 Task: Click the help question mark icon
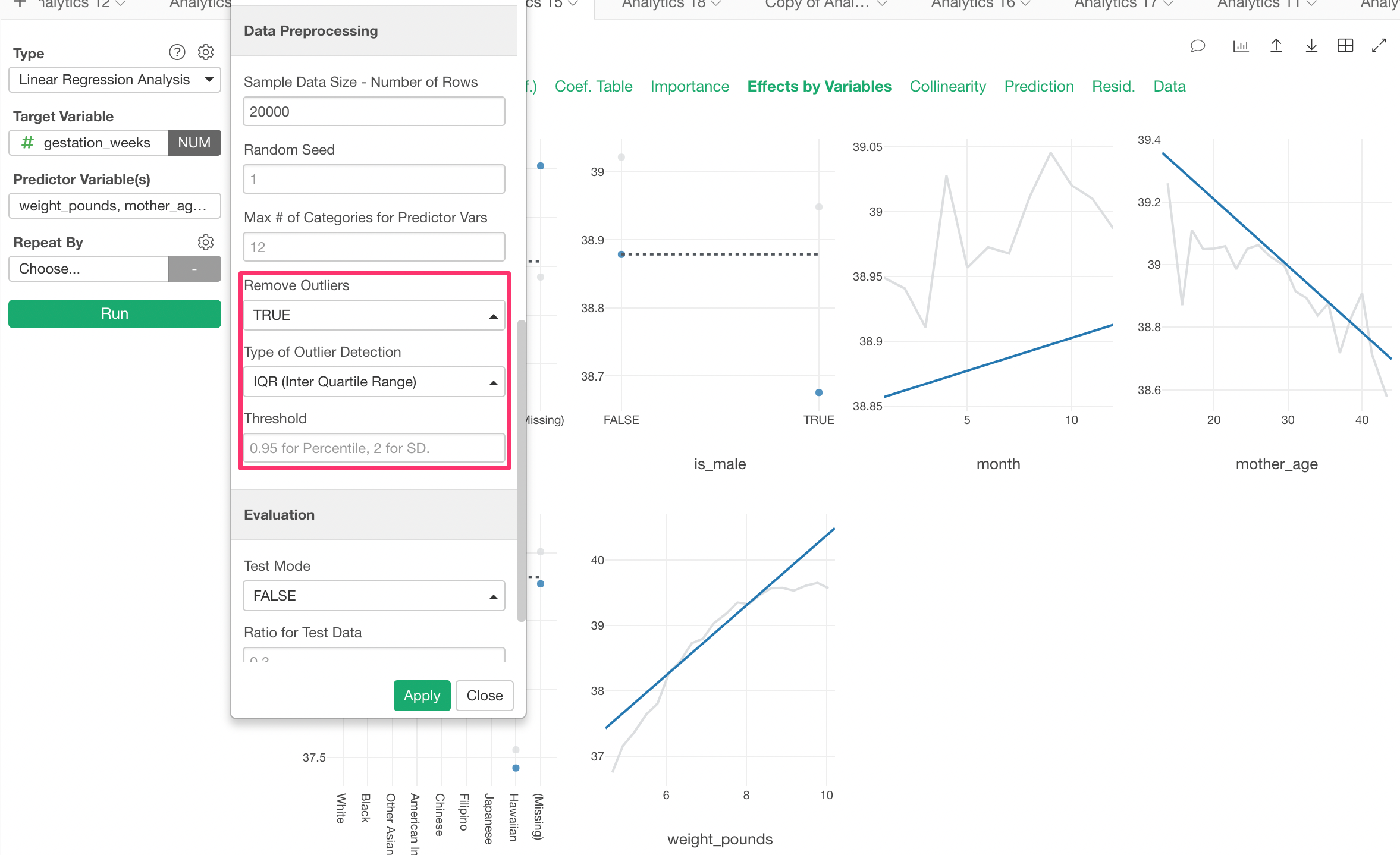pyautogui.click(x=177, y=52)
